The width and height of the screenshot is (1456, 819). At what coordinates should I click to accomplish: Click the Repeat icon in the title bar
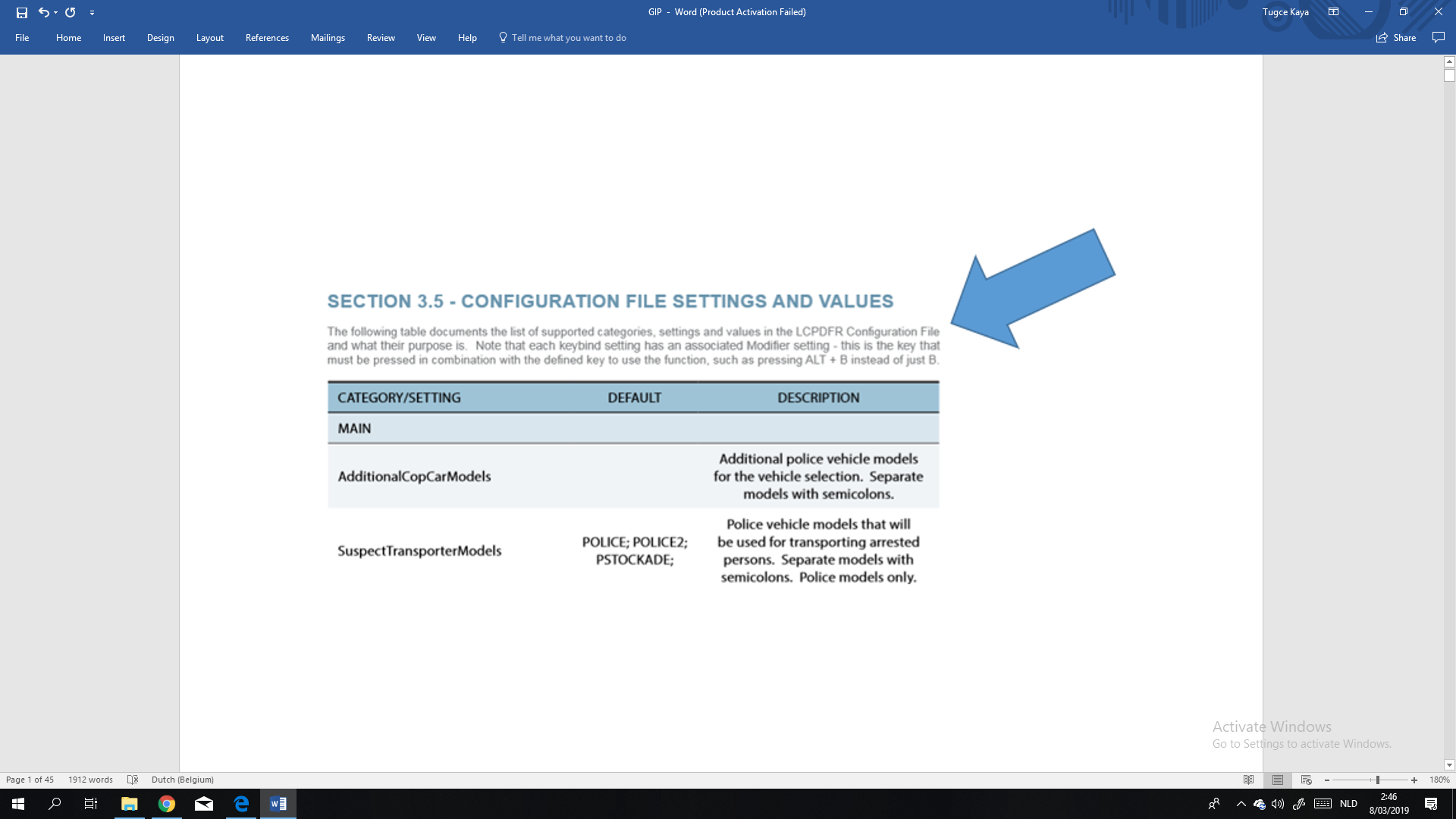point(71,12)
